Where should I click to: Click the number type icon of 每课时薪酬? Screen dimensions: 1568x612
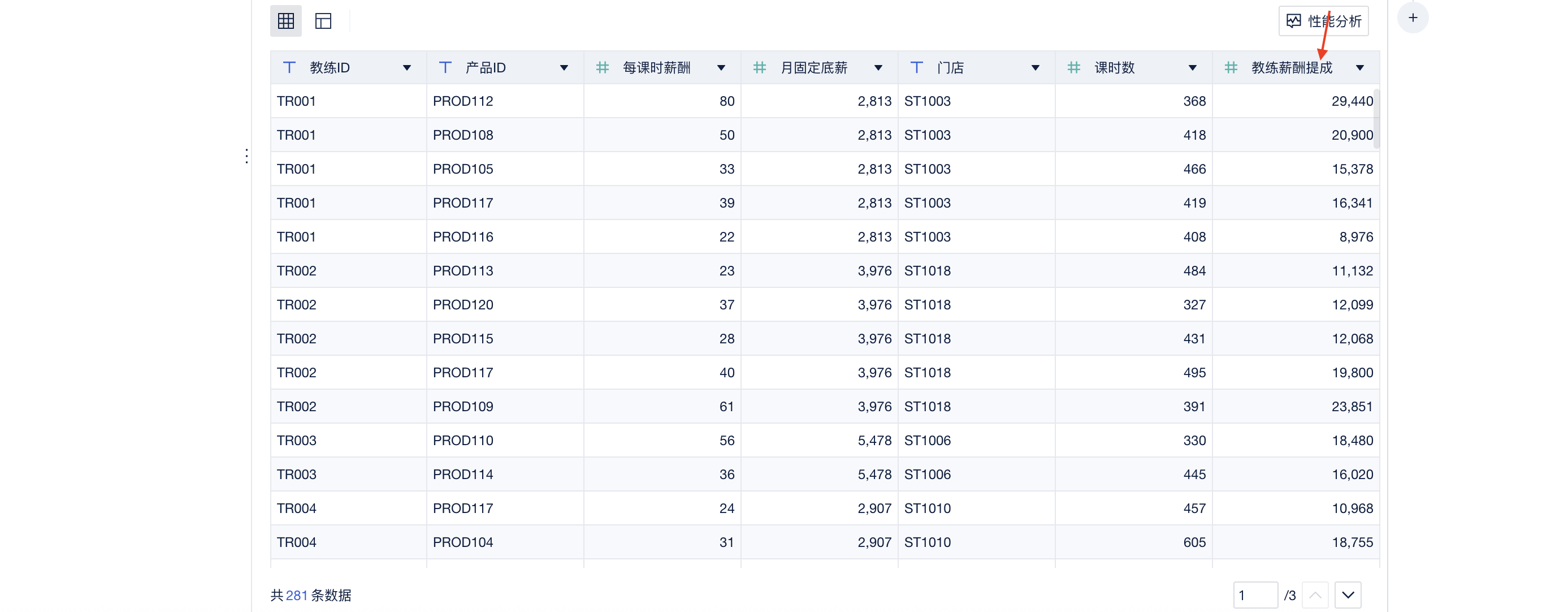[602, 68]
